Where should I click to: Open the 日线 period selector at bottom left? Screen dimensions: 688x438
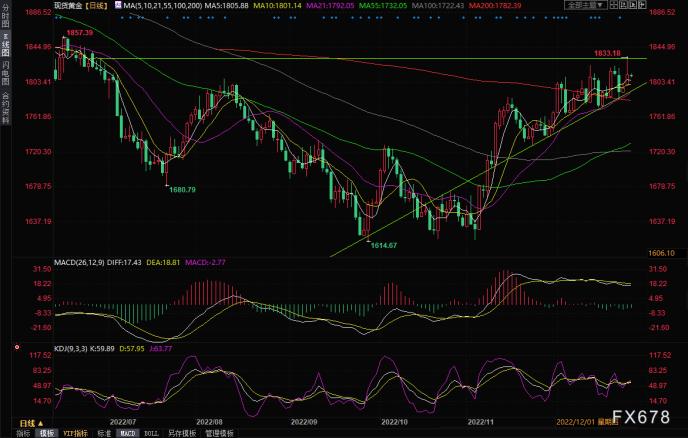tap(31, 423)
